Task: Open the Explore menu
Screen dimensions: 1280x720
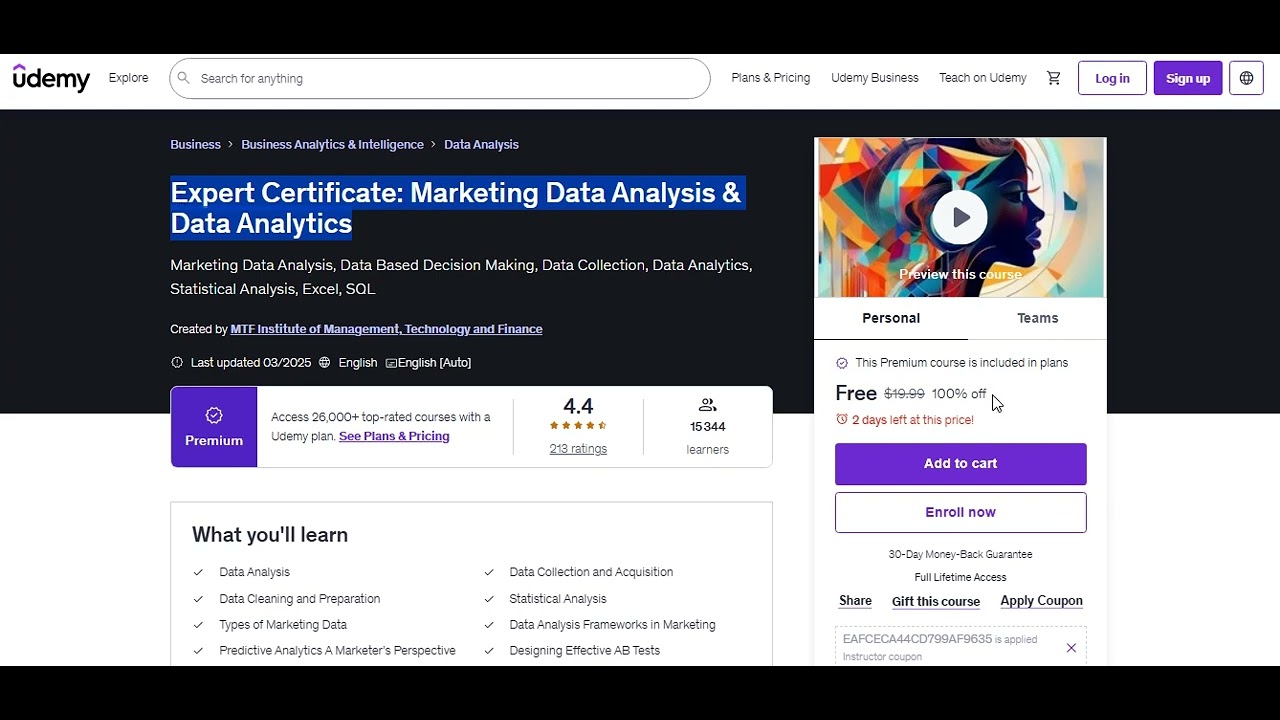Action: pyautogui.click(x=128, y=78)
